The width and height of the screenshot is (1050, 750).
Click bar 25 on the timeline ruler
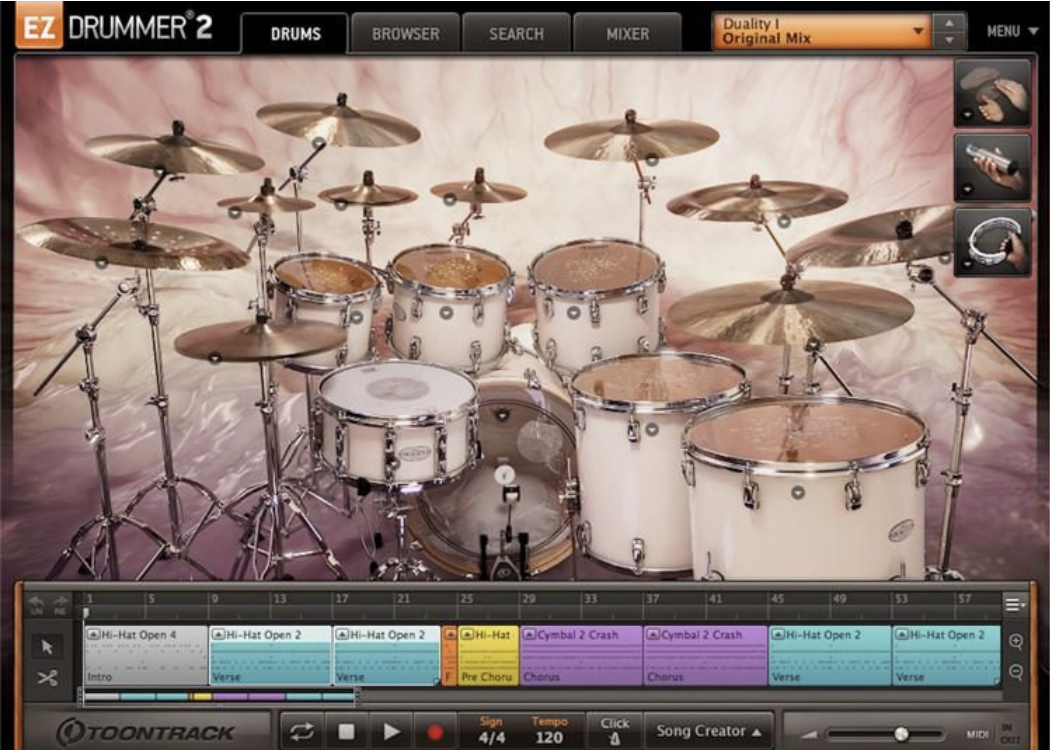(x=466, y=599)
